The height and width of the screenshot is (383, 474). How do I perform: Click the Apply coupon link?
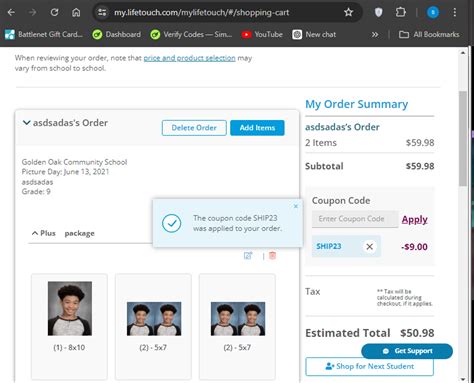coord(414,219)
